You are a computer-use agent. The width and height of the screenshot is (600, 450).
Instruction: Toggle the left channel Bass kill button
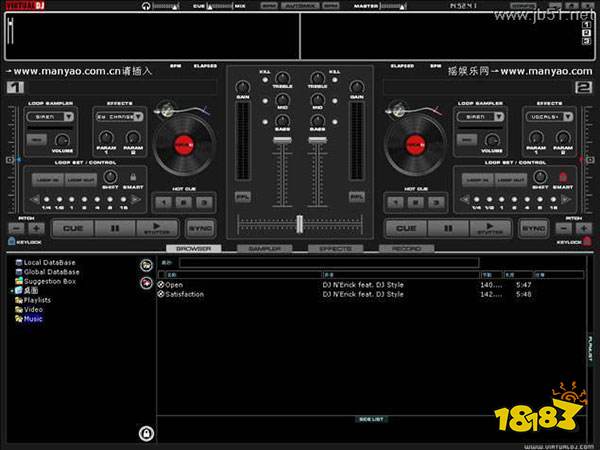tap(265, 122)
